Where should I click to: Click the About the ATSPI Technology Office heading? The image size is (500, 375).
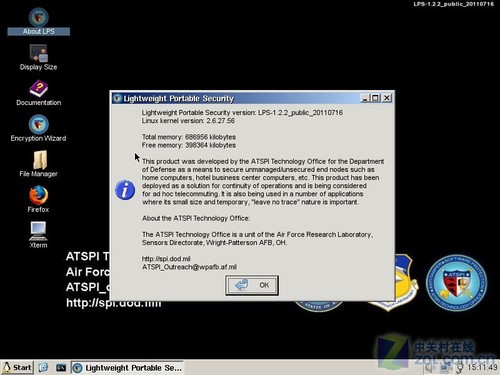coord(196,218)
